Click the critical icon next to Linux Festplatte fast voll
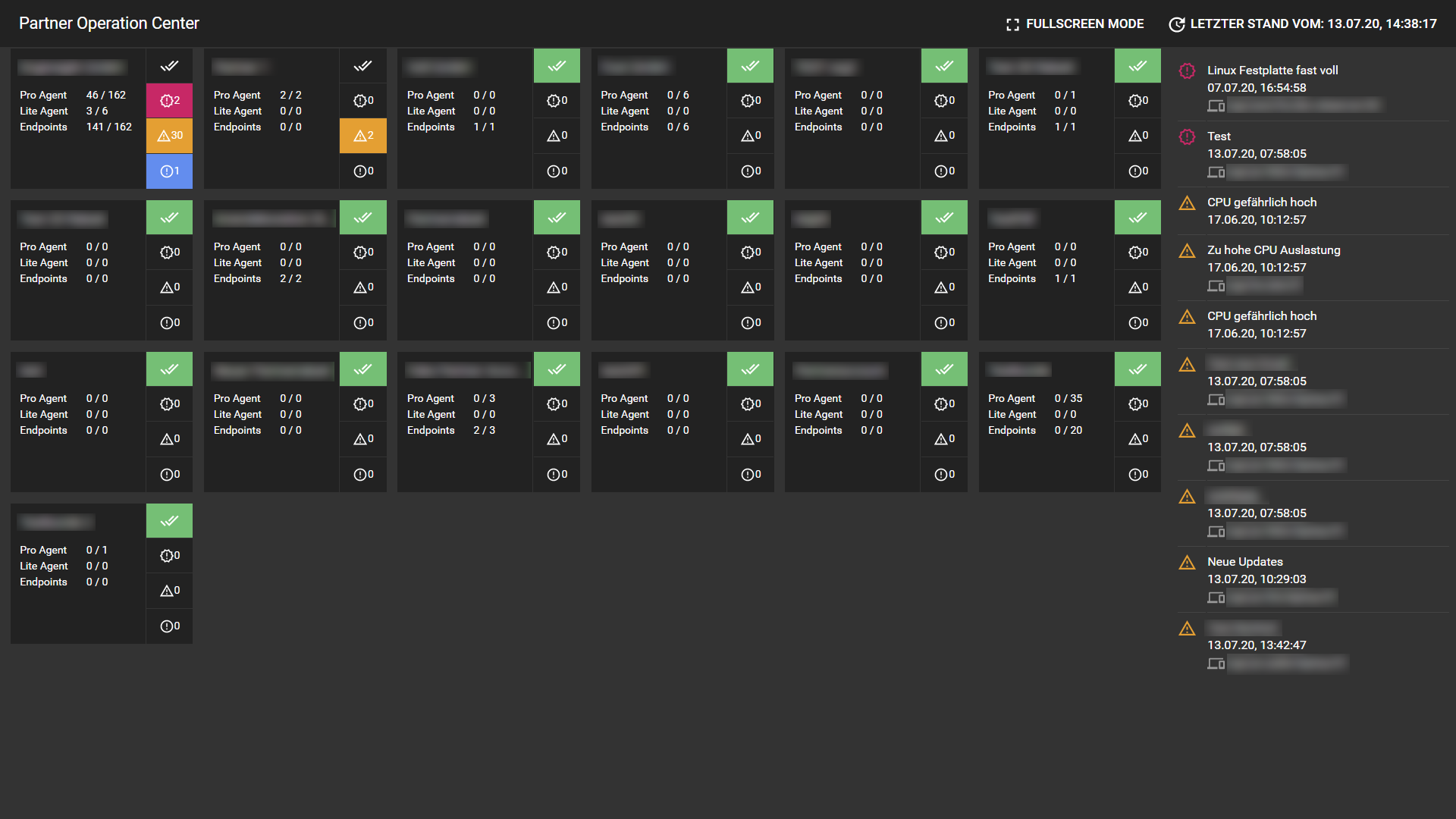 click(x=1187, y=71)
